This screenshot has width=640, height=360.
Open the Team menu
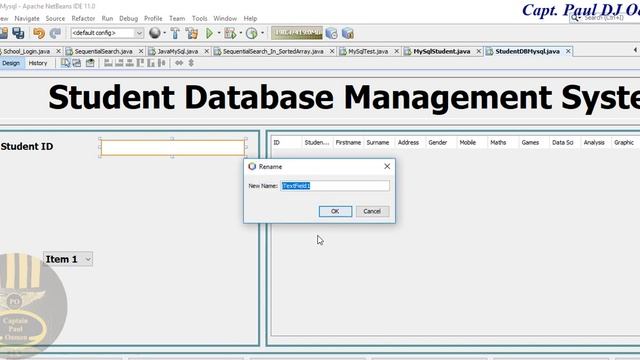coord(177,18)
